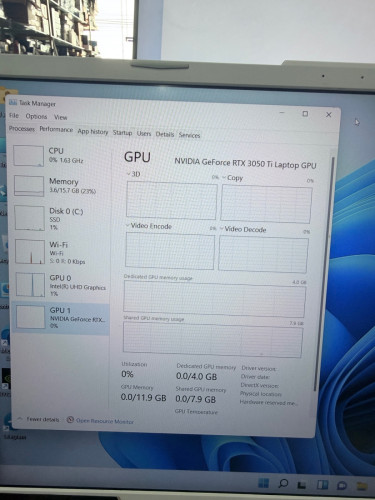Select the CPU performance entry

[62, 155]
